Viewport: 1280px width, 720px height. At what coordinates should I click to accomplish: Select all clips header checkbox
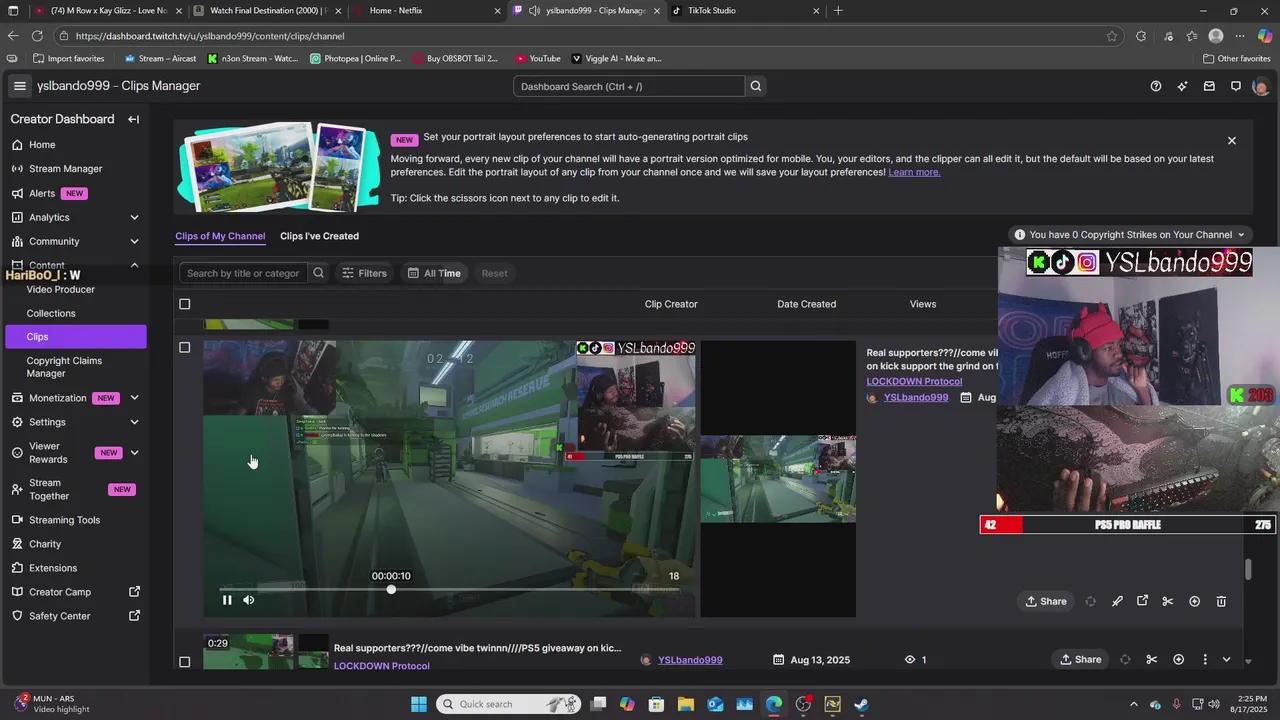(184, 304)
